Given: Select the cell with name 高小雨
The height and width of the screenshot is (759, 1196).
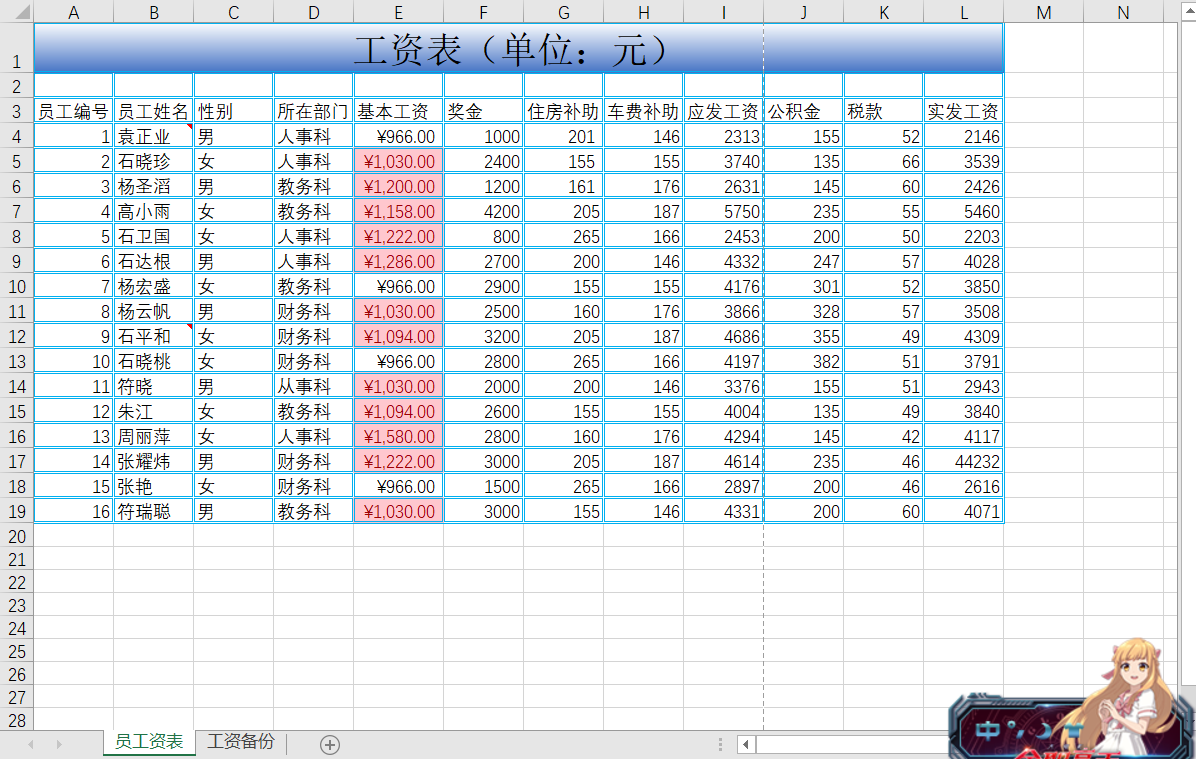Looking at the screenshot, I should [x=153, y=211].
